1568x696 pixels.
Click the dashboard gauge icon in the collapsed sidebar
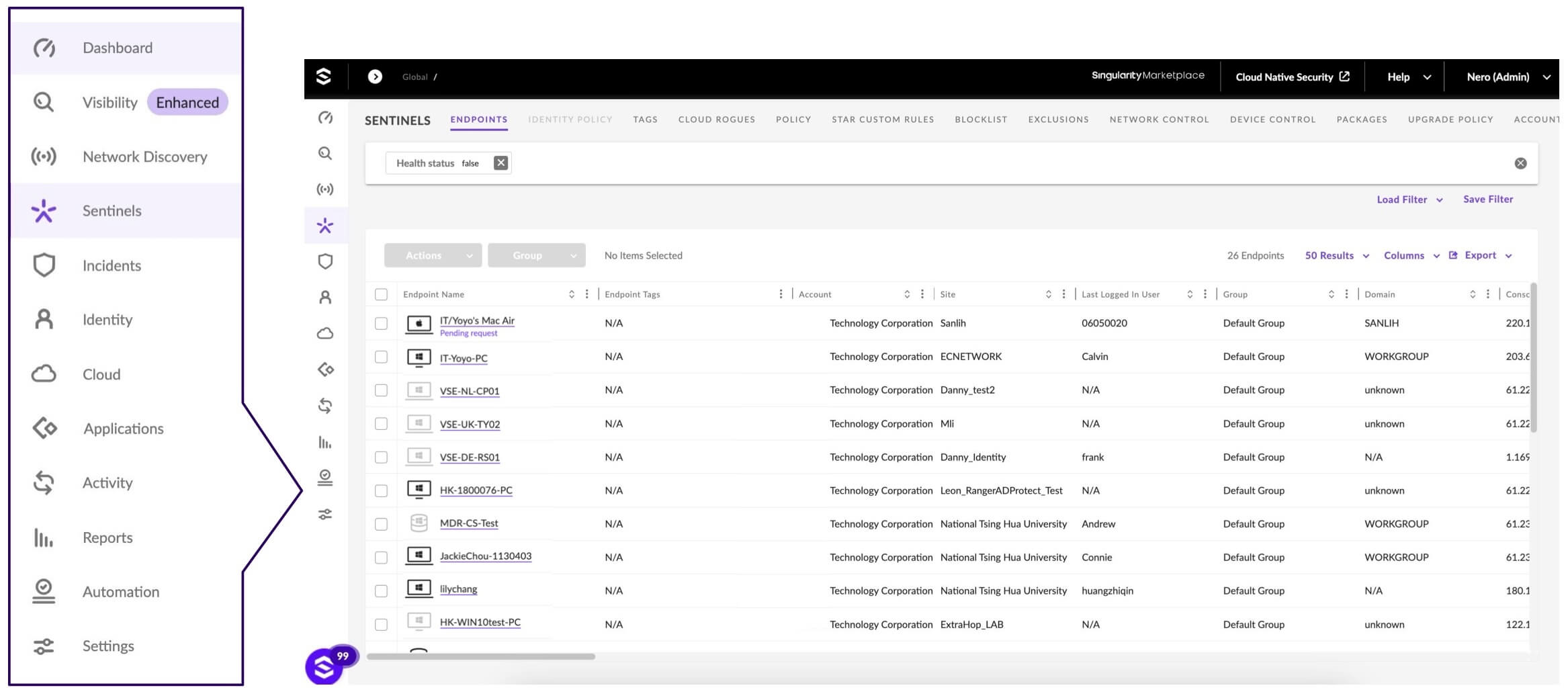325,118
